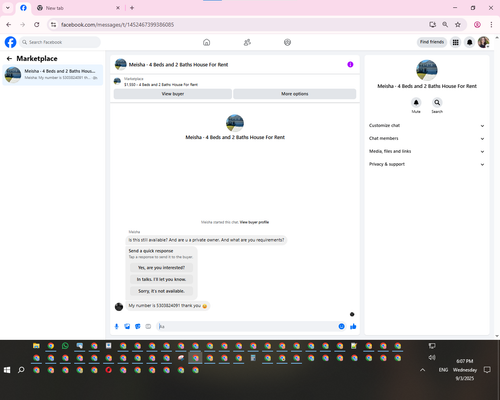Click the View buyer button
Screen dimensions: 500x400
[173, 94]
